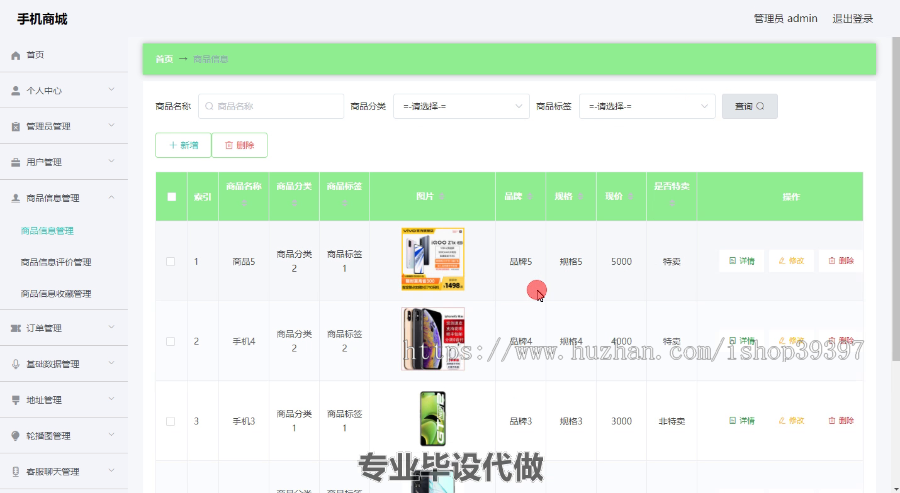Screen dimensions: 900x493
Task: Click 手机商城 site title
Action: pyautogui.click(x=42, y=19)
